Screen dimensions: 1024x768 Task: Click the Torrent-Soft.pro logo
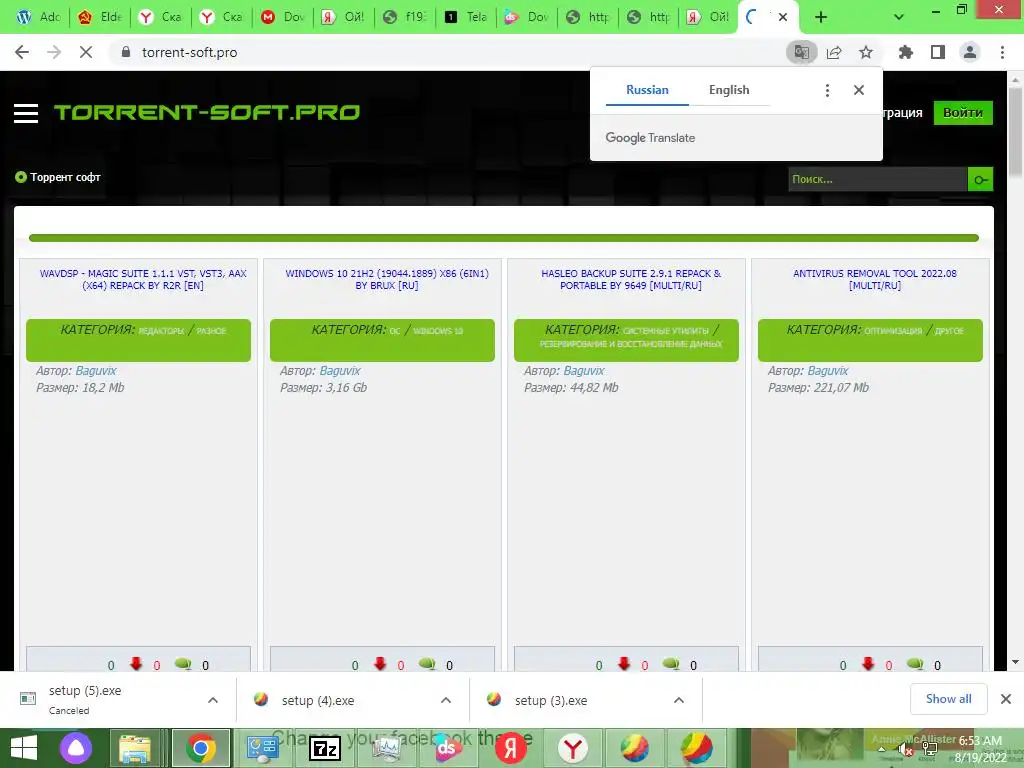tap(206, 112)
